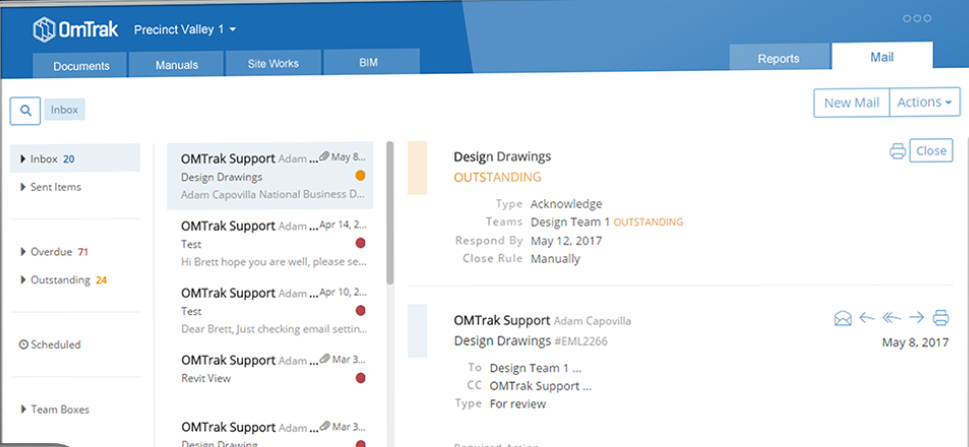Click the New Mail button
Viewport: 969px width, 447px height.
pos(852,103)
